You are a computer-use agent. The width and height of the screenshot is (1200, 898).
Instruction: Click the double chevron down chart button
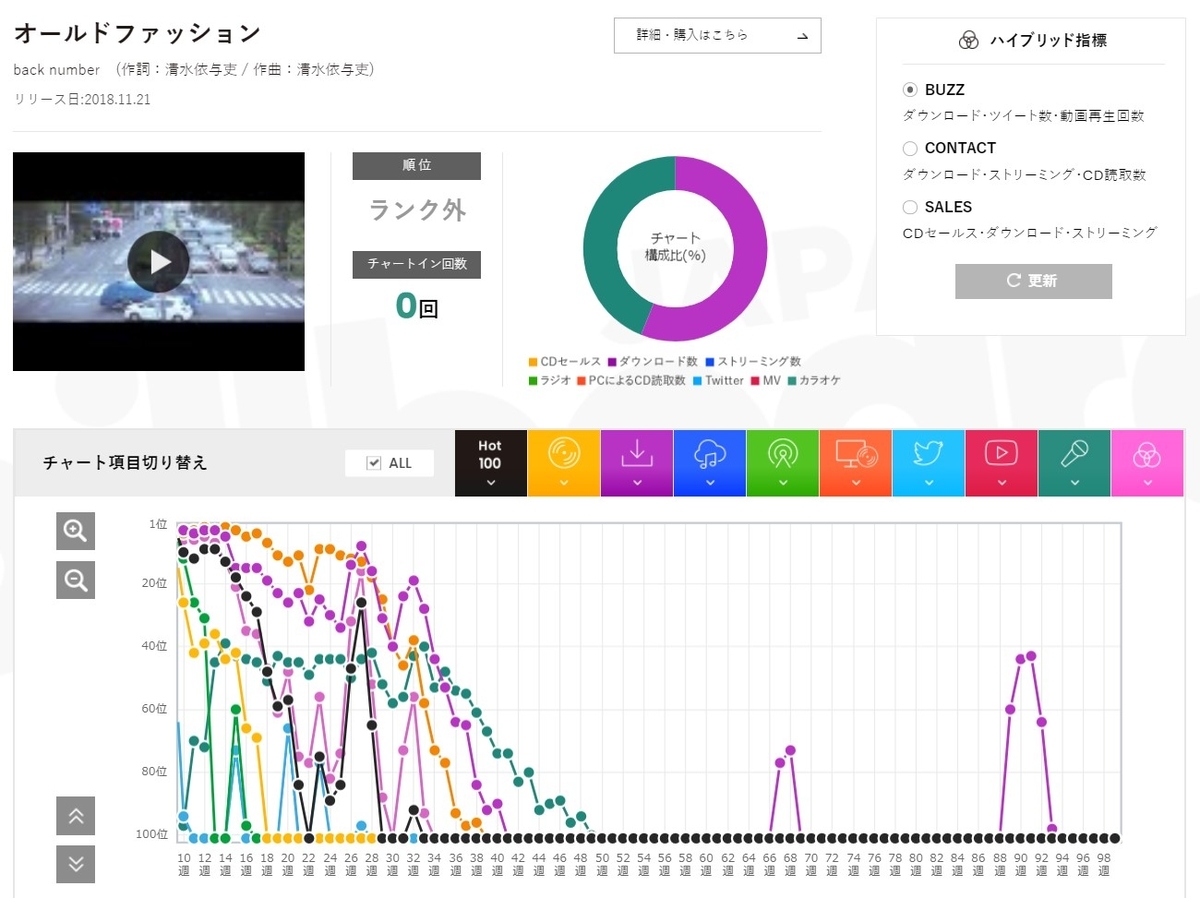click(x=75, y=865)
